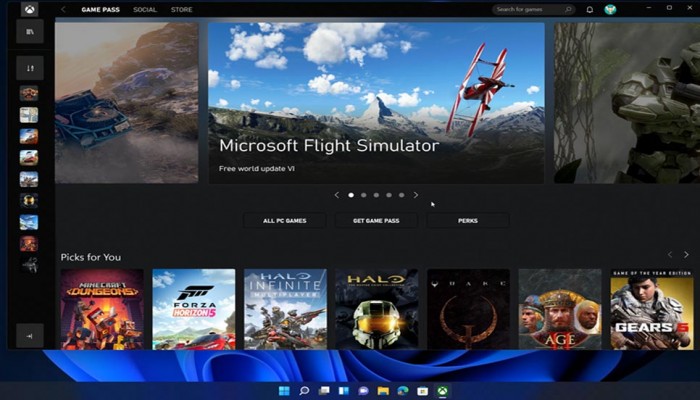The height and width of the screenshot is (400, 700).
Task: Click the GET GAME PASS button
Action: click(376, 221)
